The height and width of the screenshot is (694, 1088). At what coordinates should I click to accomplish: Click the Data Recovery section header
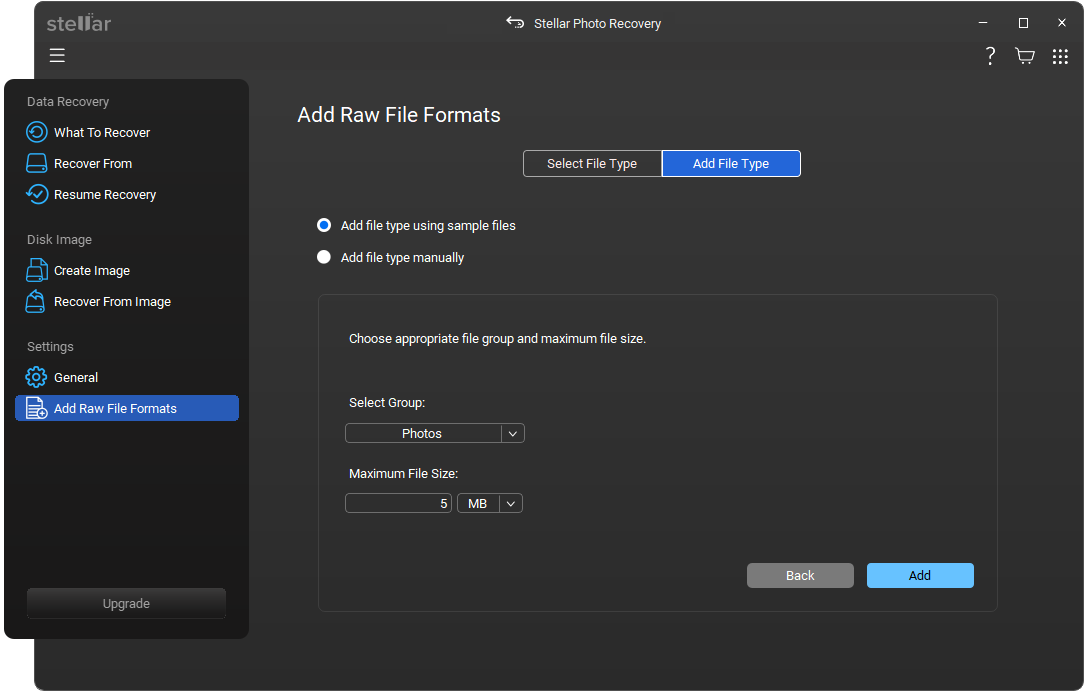68,101
